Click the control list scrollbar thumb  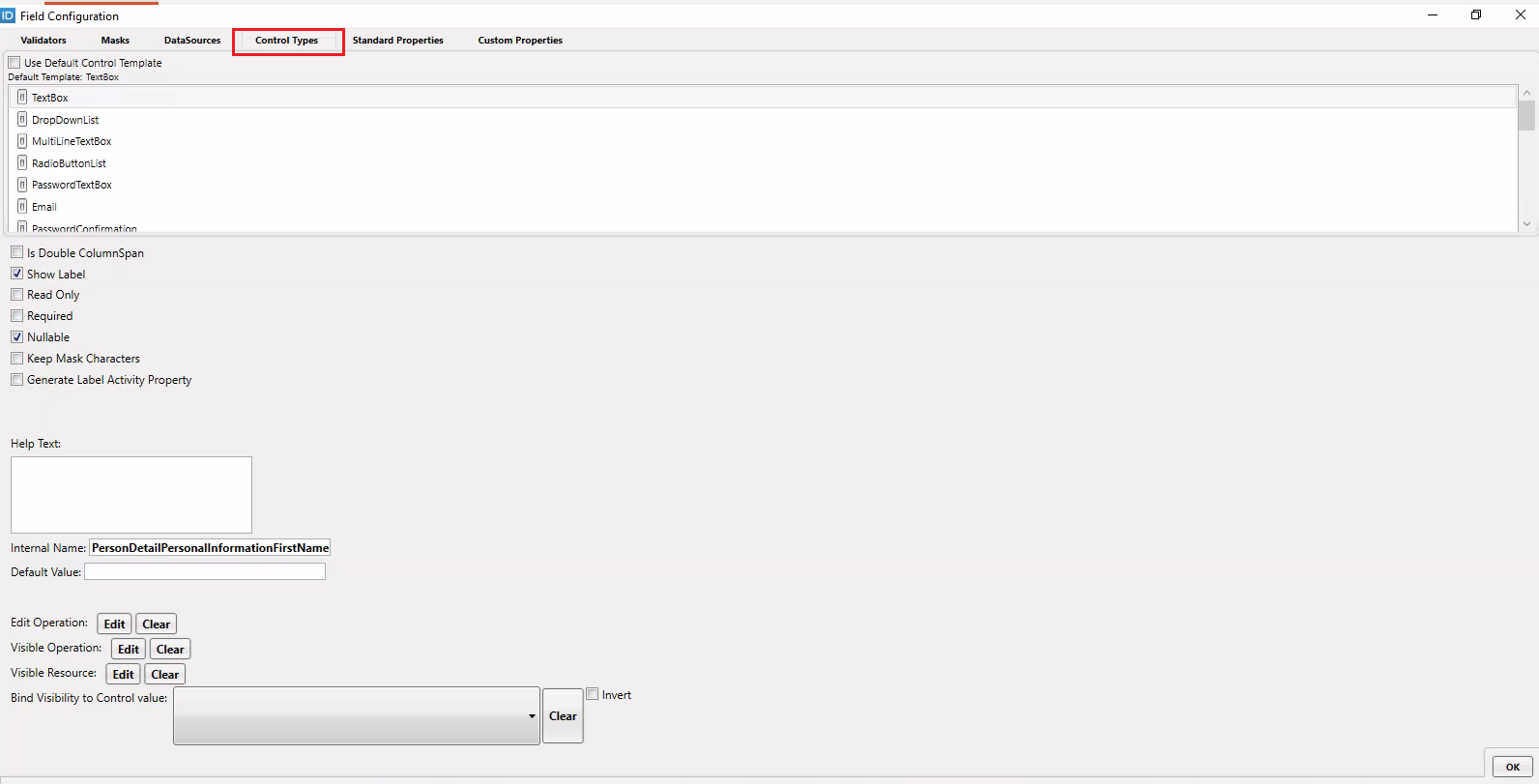1527,115
